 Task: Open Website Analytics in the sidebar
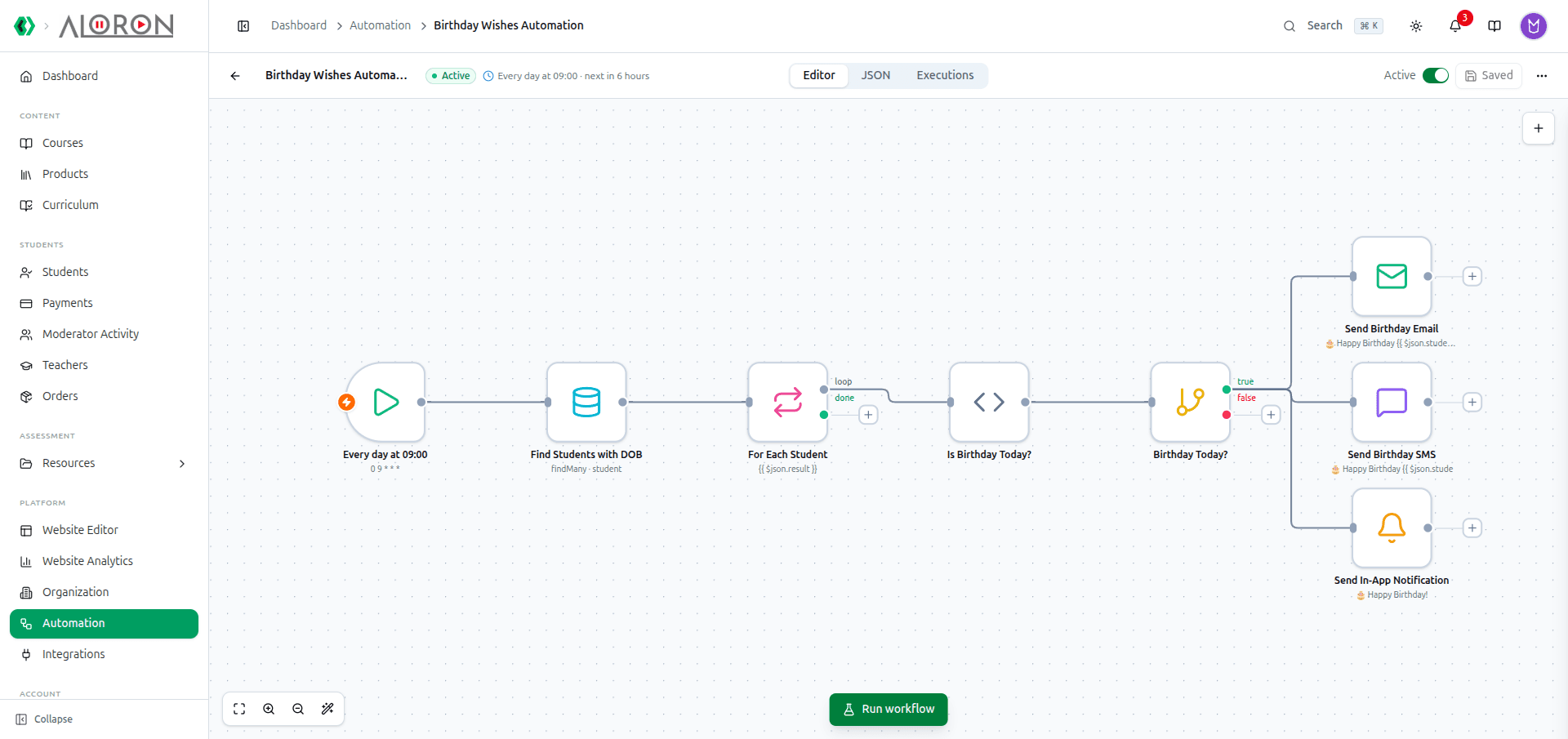(x=104, y=561)
